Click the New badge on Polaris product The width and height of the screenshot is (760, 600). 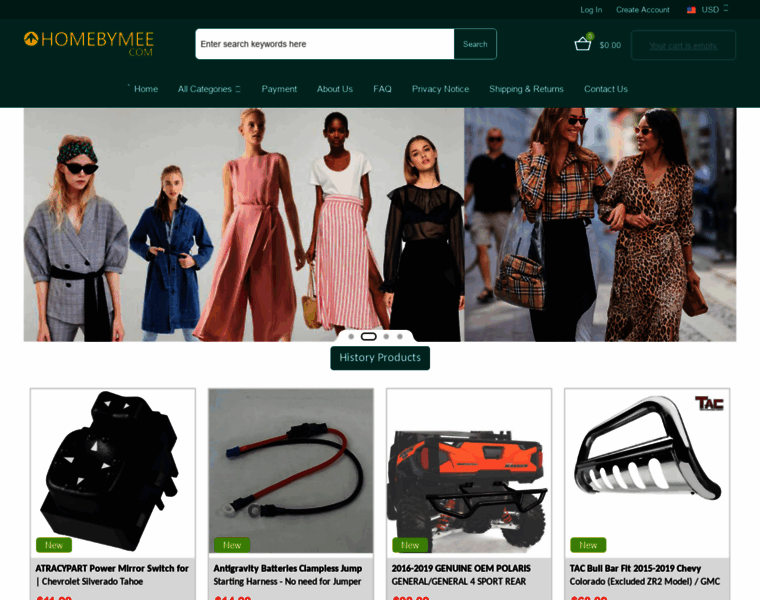410,545
